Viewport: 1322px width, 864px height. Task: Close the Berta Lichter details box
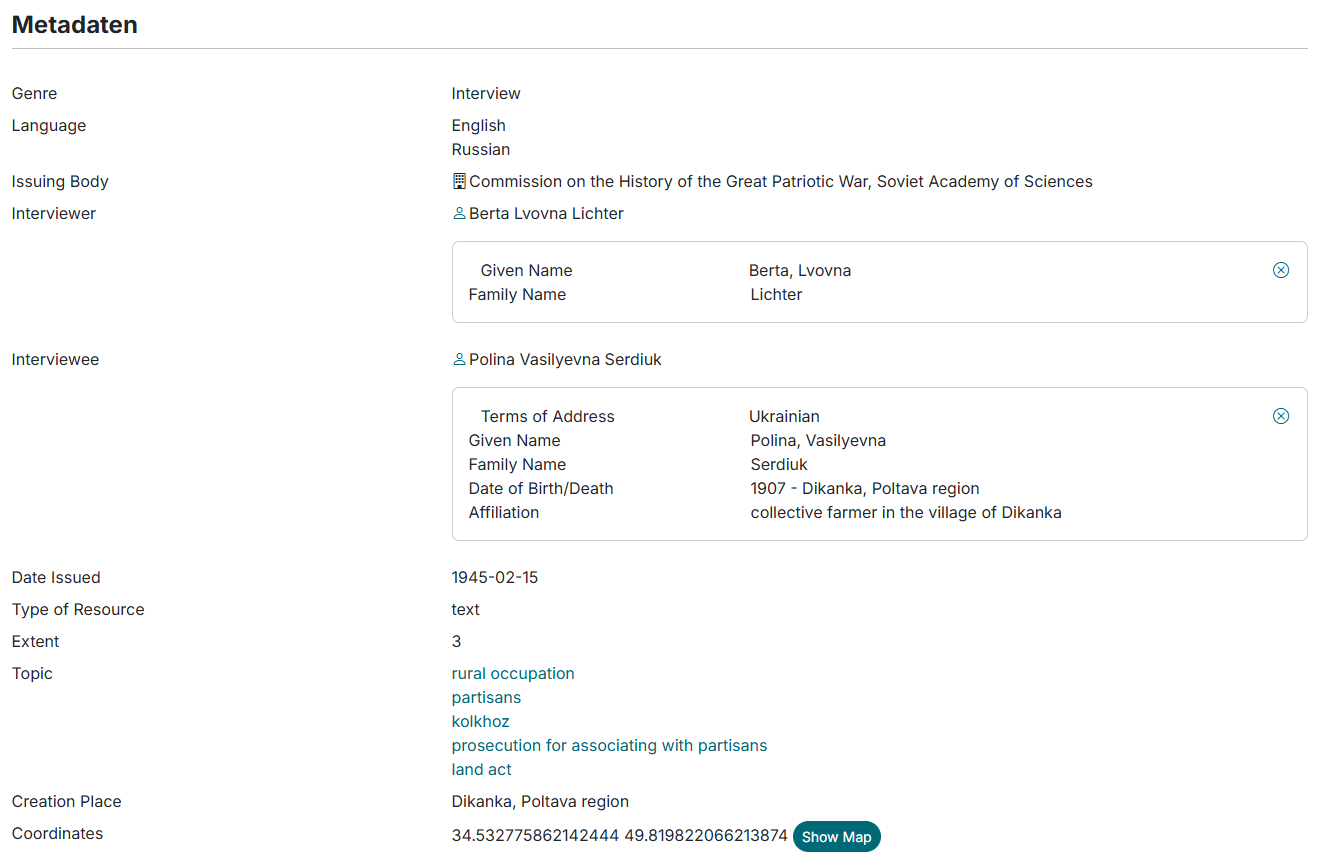[1281, 270]
